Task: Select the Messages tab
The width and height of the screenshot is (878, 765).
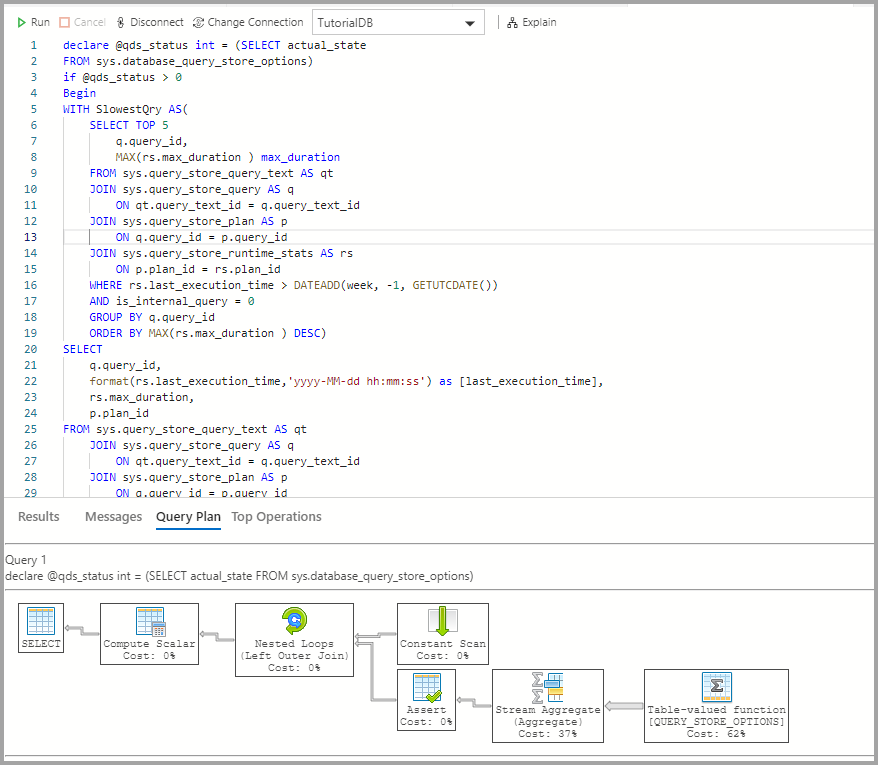Action: pos(112,516)
